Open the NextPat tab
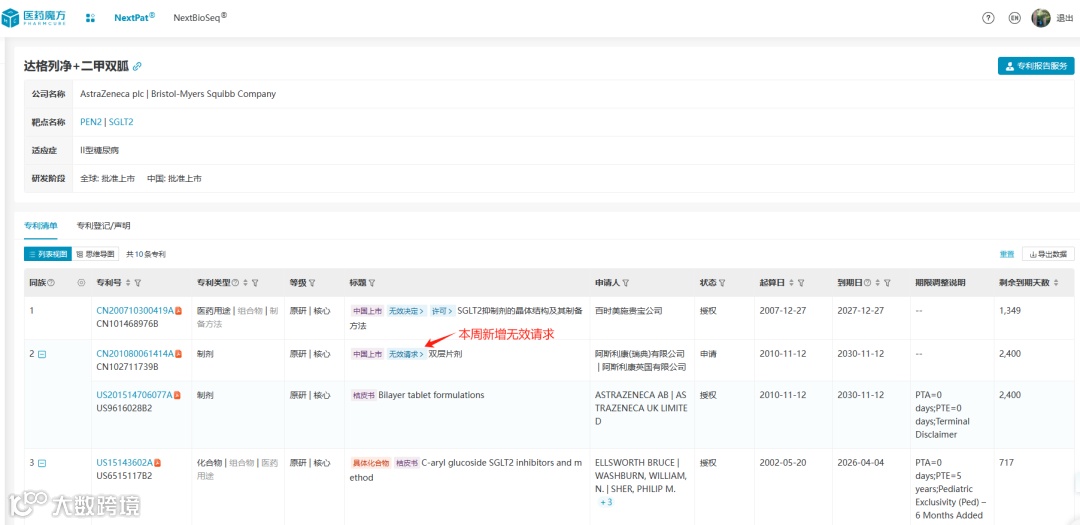The width and height of the screenshot is (1080, 525). (134, 18)
